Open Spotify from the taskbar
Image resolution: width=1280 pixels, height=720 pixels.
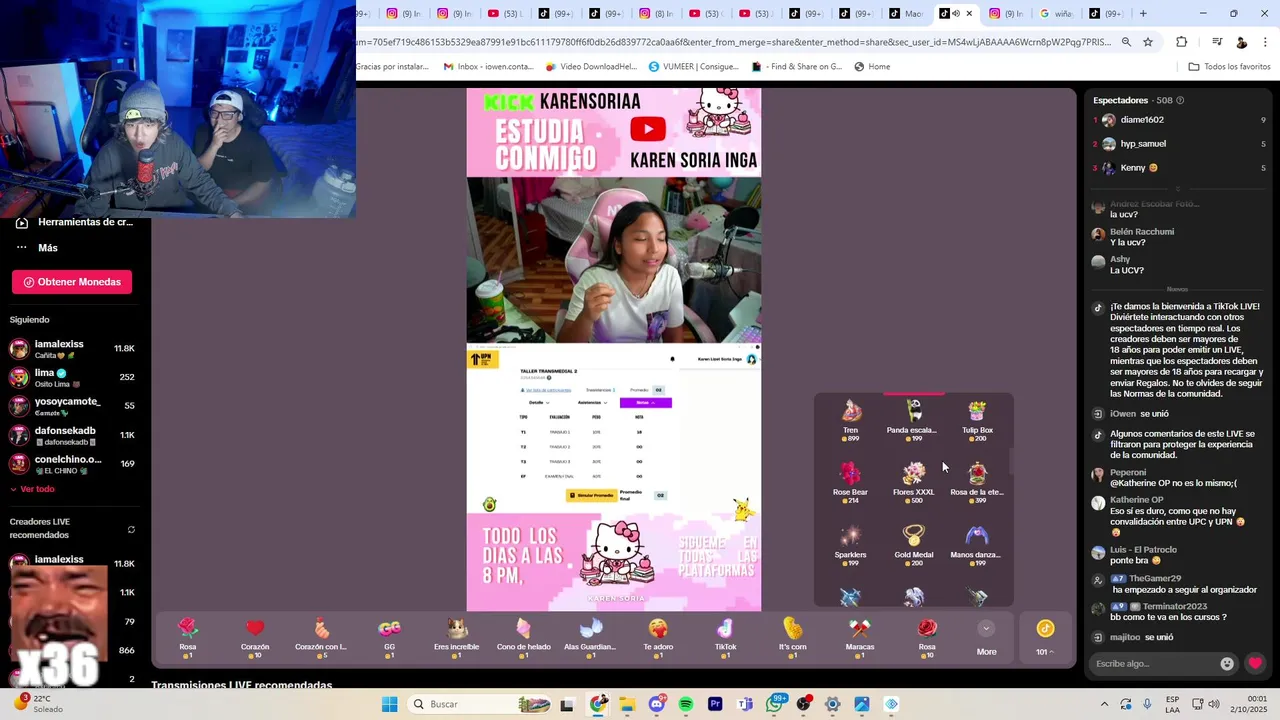(x=686, y=704)
